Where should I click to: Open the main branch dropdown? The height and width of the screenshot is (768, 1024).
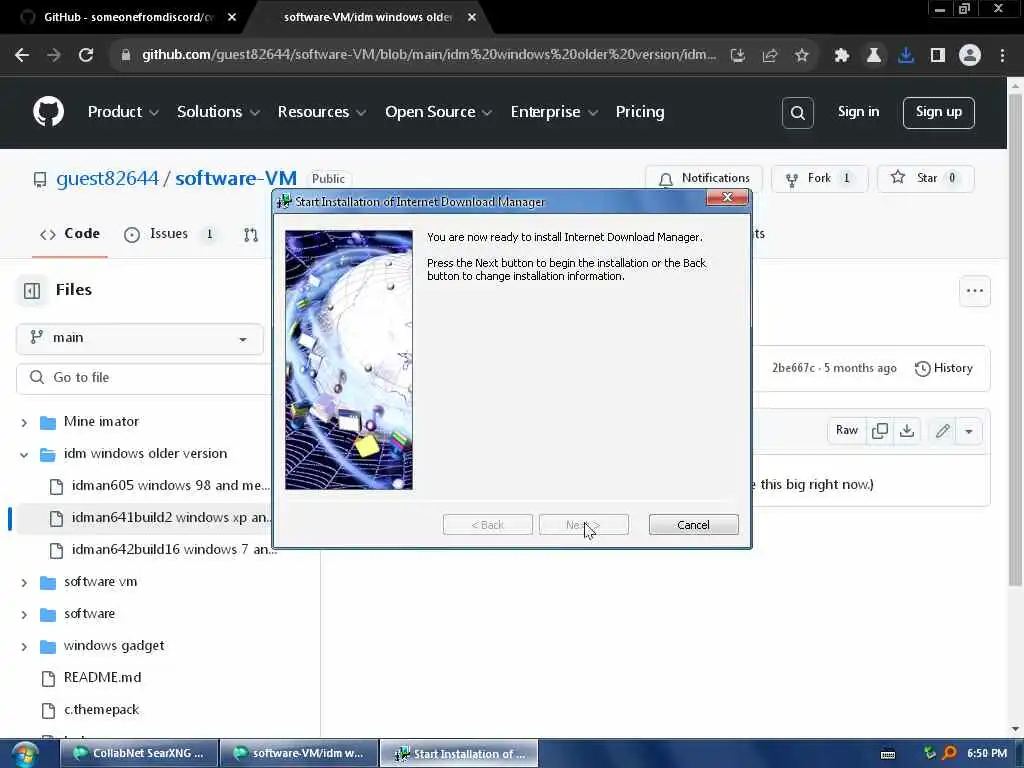139,338
